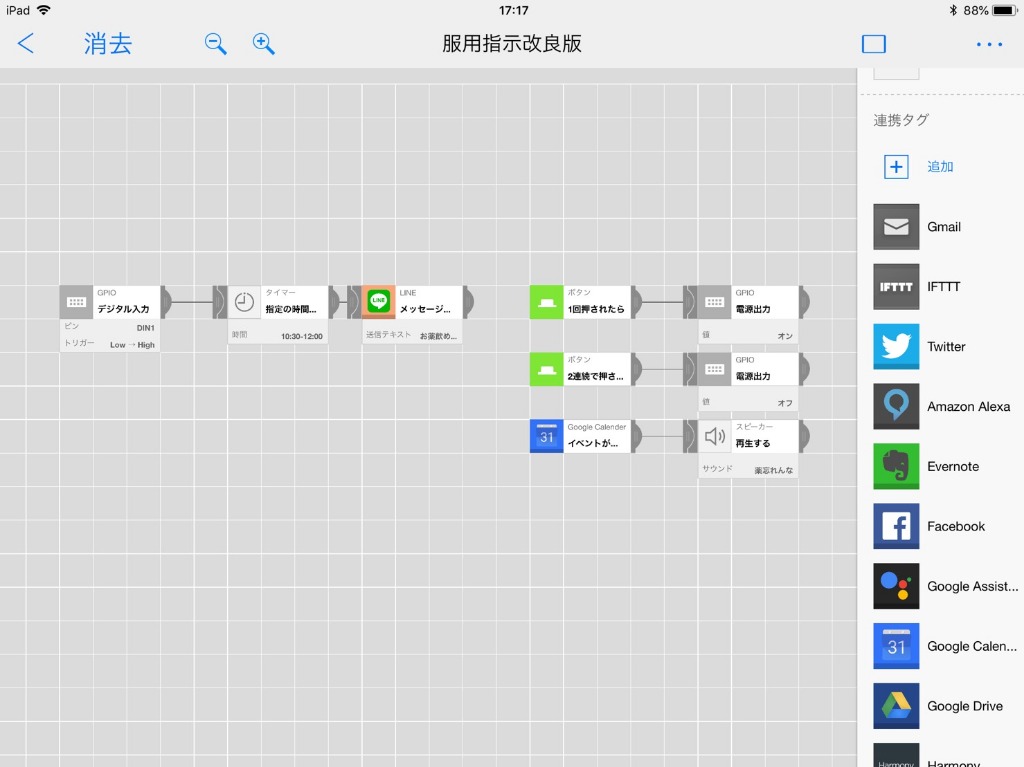The width and height of the screenshot is (1024, 767).
Task: Tap the オン value of 電源出力
Action: tap(785, 336)
